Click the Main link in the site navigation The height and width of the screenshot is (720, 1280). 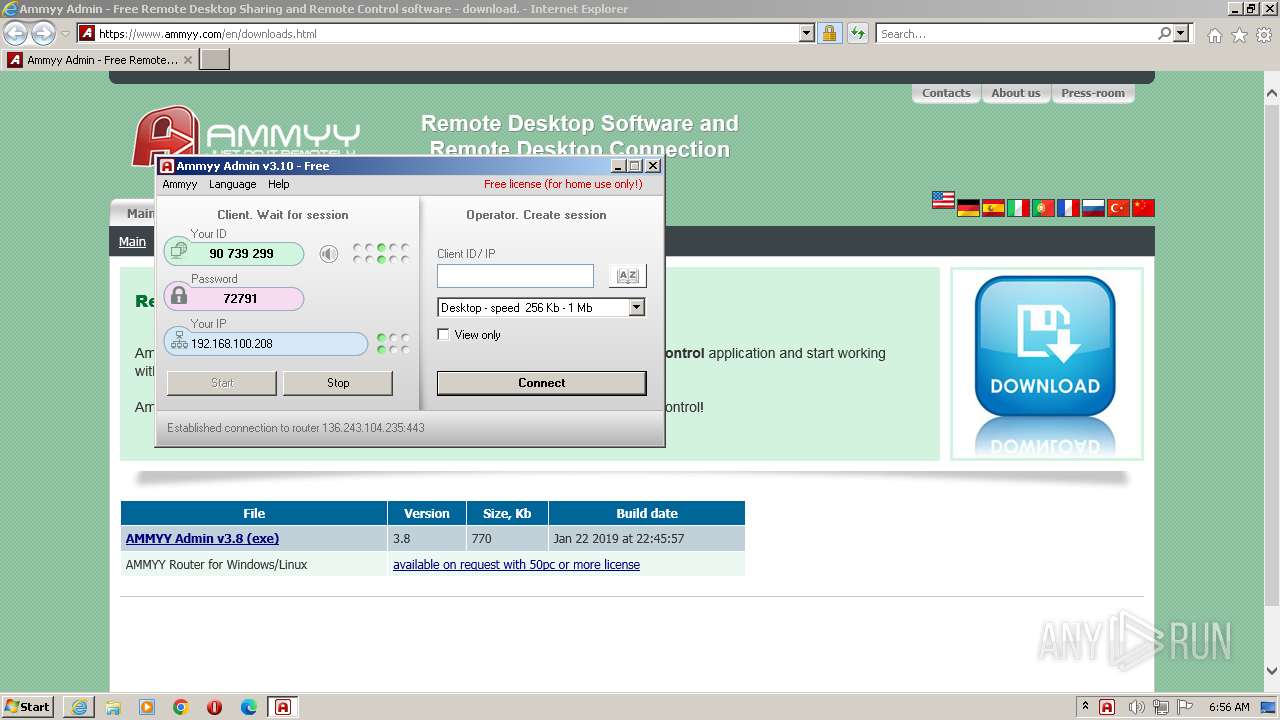pos(132,241)
